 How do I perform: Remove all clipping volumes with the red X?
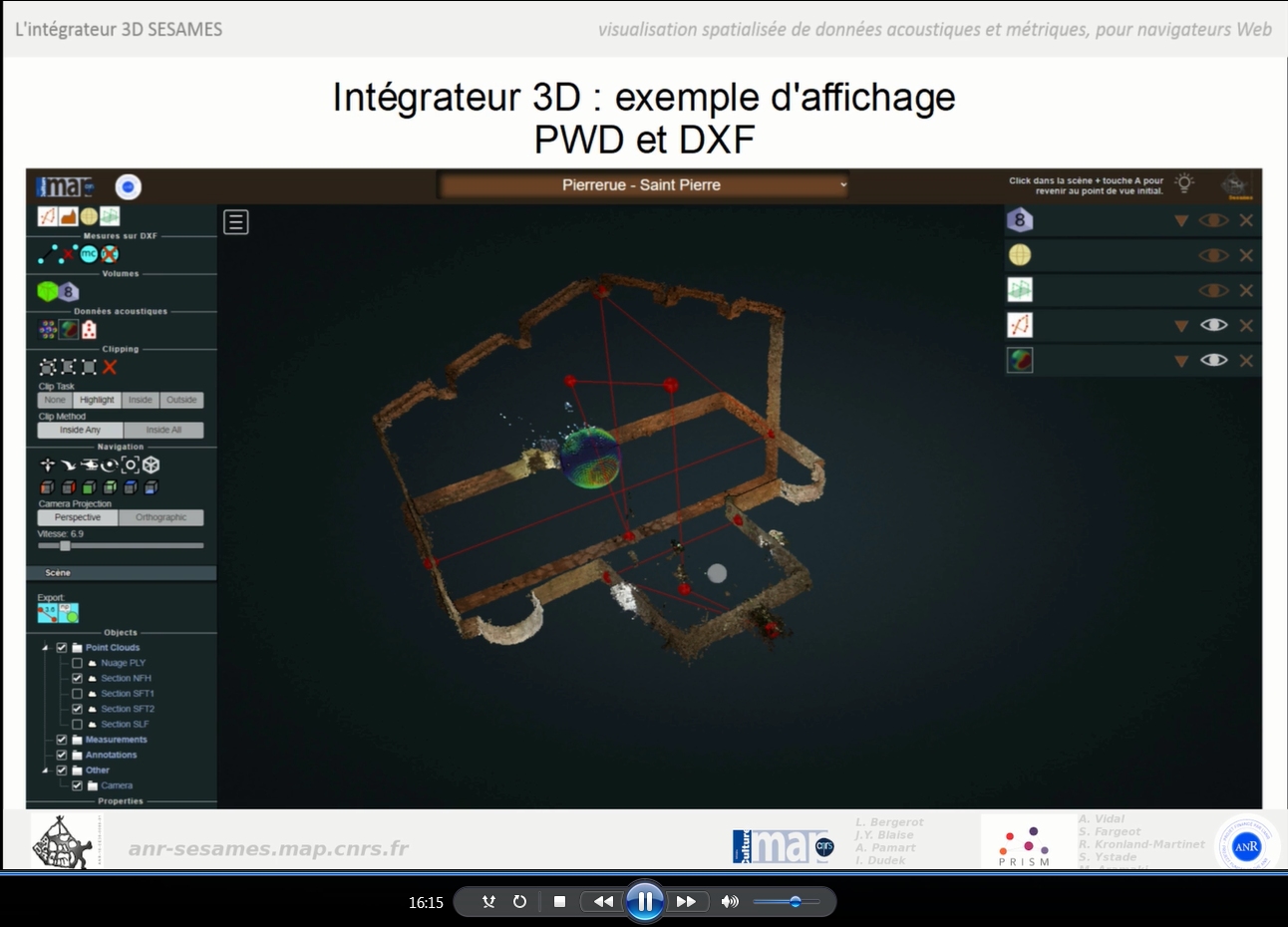tap(110, 367)
